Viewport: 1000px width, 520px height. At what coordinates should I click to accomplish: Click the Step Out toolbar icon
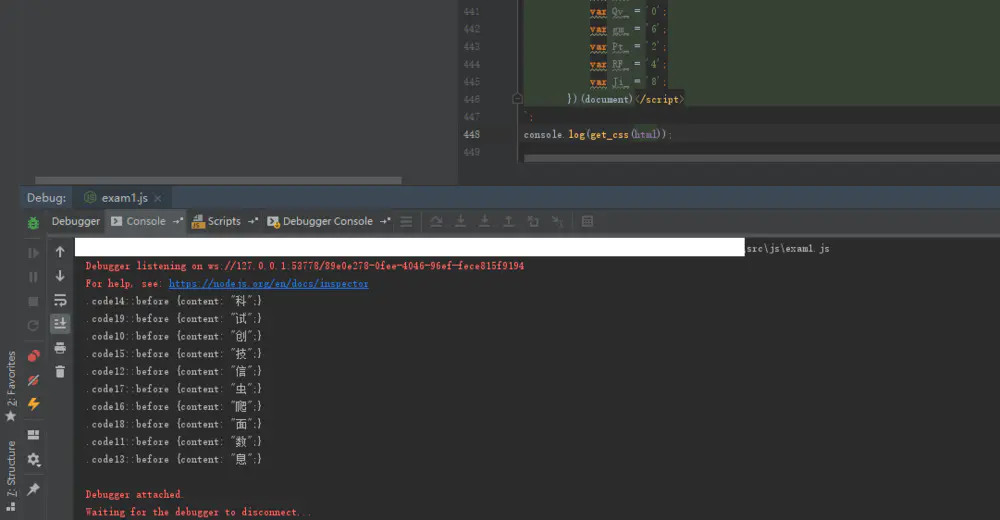(509, 221)
